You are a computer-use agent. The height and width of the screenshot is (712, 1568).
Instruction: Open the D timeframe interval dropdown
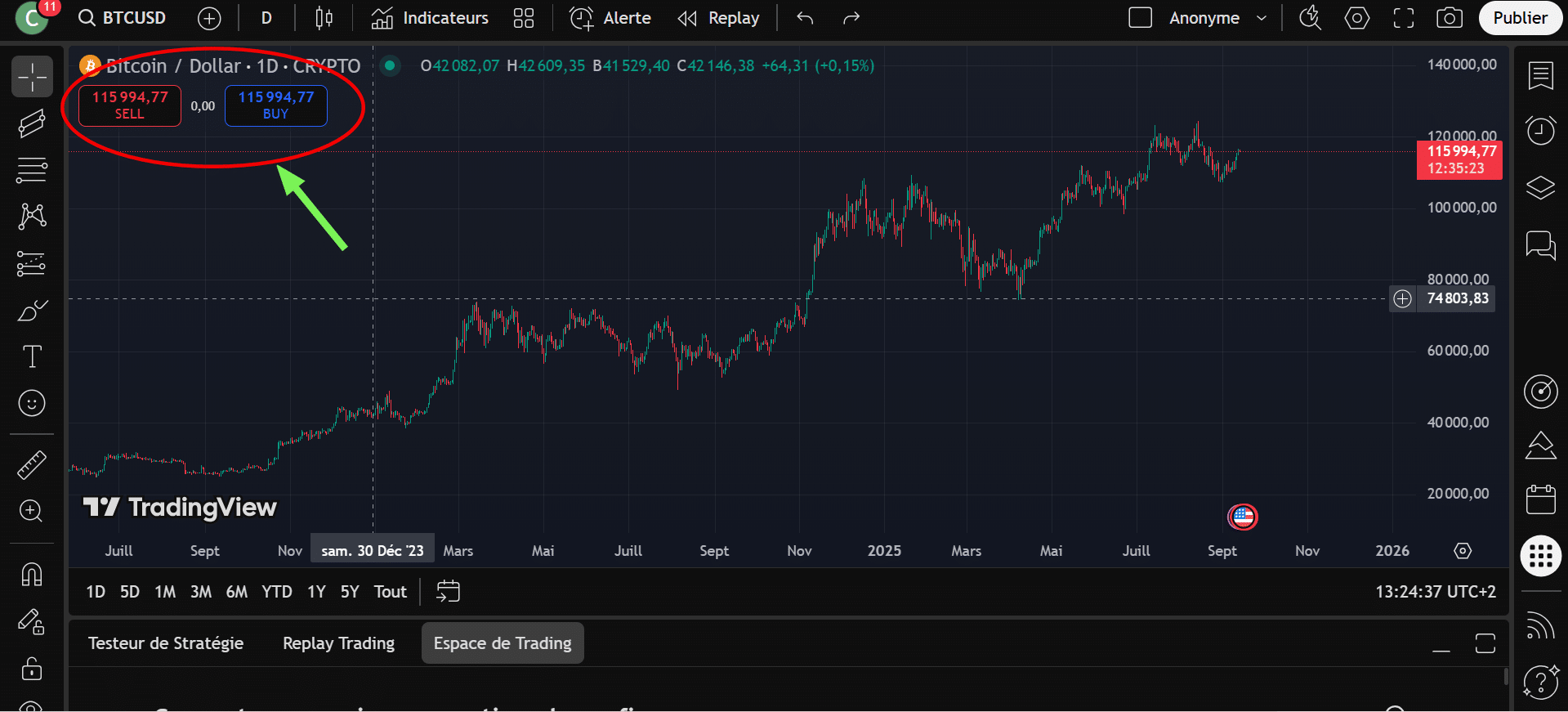[266, 18]
